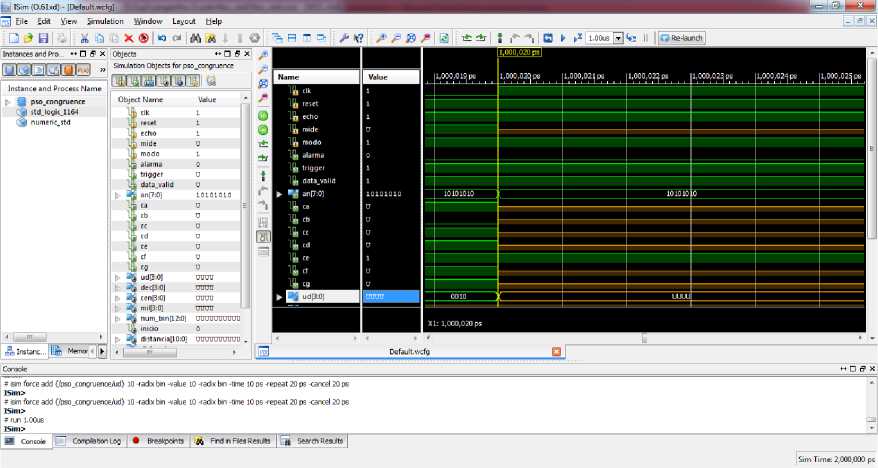The width and height of the screenshot is (878, 468).
Task: Open the Layout menu
Action: [x=183, y=21]
